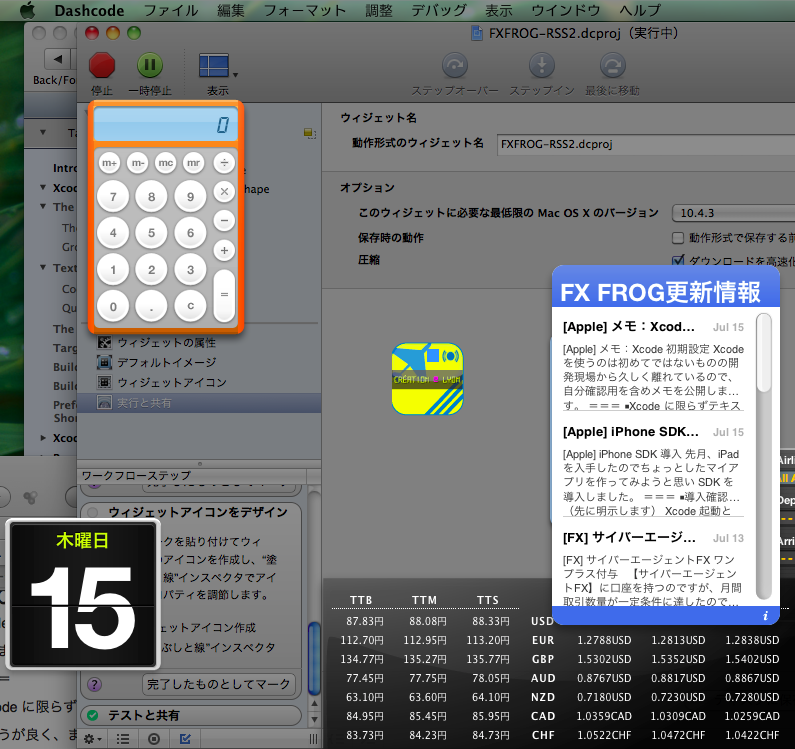The width and height of the screenshot is (795, 749).
Task: Select ウィジェットアイコン in the sidebar
Action: click(x=171, y=382)
